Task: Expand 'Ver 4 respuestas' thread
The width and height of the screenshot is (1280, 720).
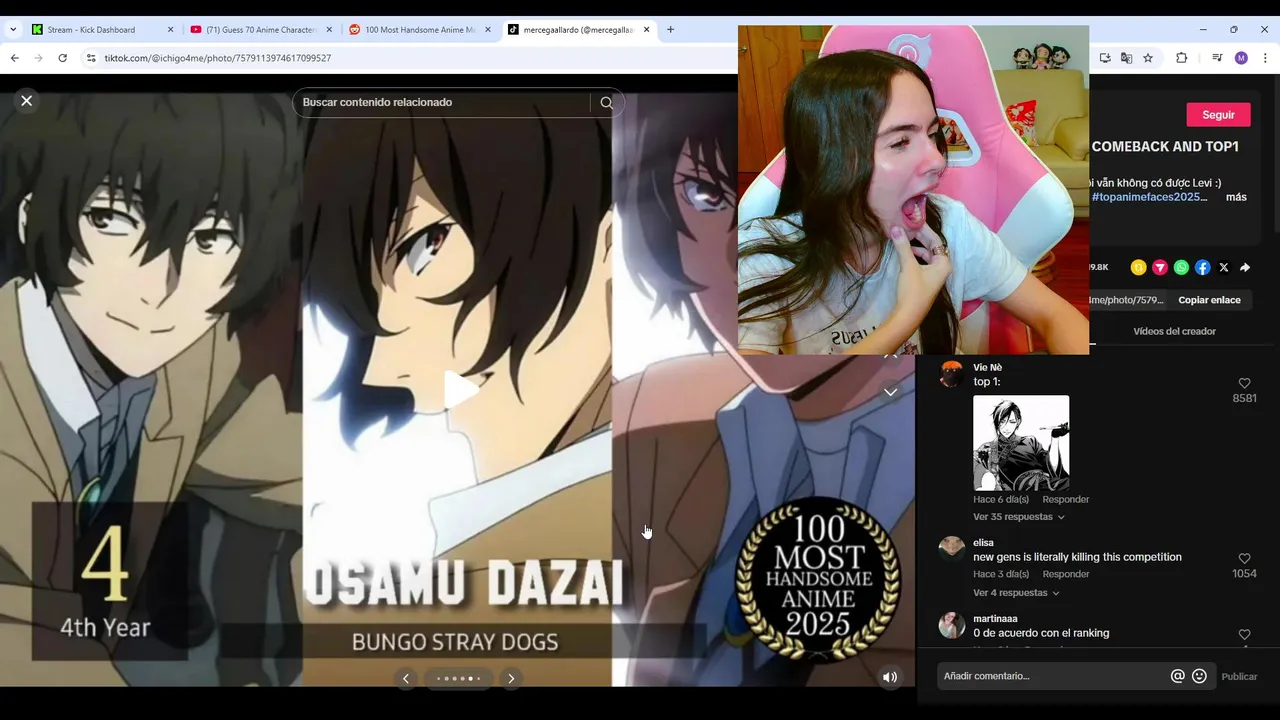Action: (1015, 593)
